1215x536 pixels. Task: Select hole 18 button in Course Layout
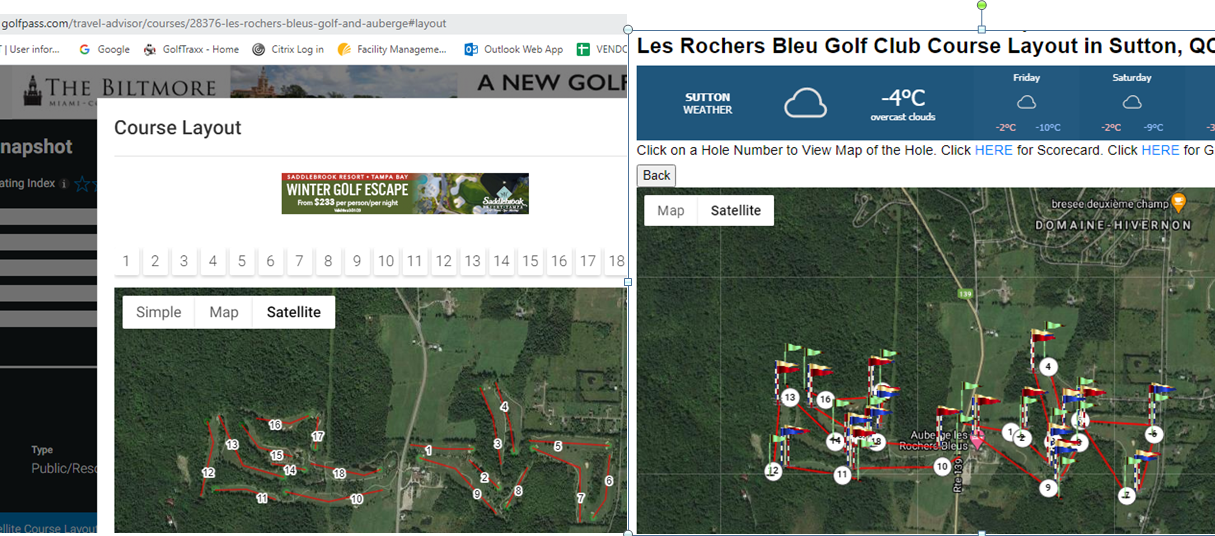click(616, 262)
